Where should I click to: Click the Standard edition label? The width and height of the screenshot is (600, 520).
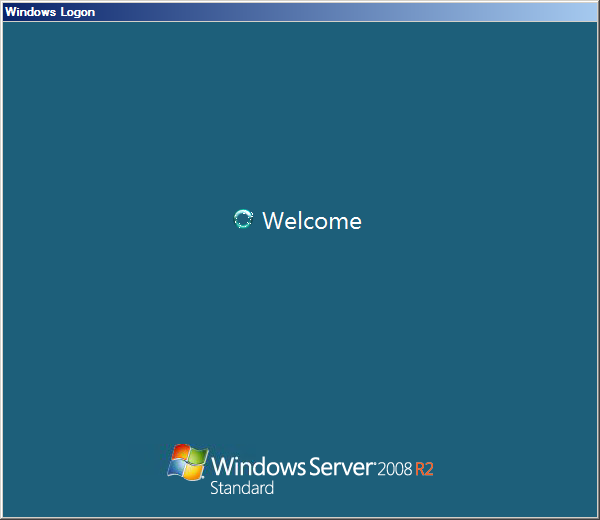pyautogui.click(x=241, y=489)
